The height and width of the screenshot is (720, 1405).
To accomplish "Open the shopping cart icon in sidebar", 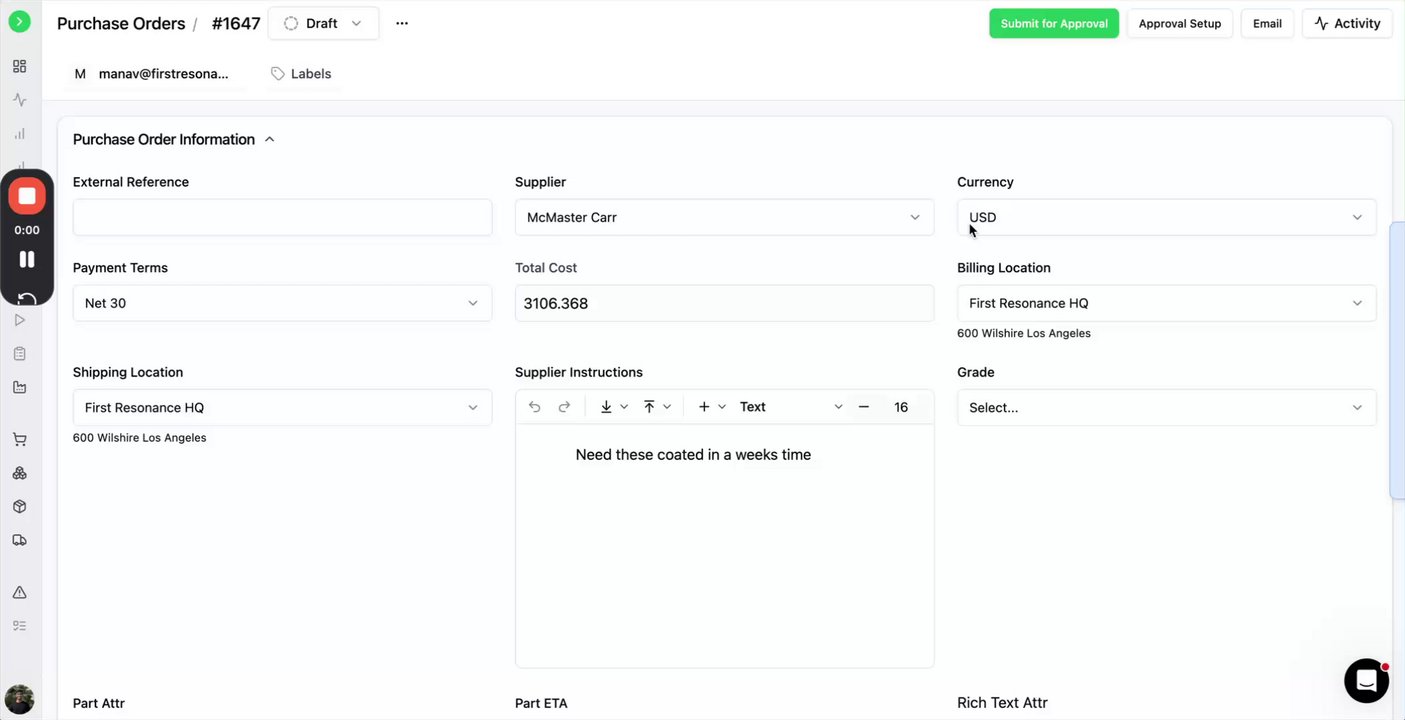I will pos(19,440).
